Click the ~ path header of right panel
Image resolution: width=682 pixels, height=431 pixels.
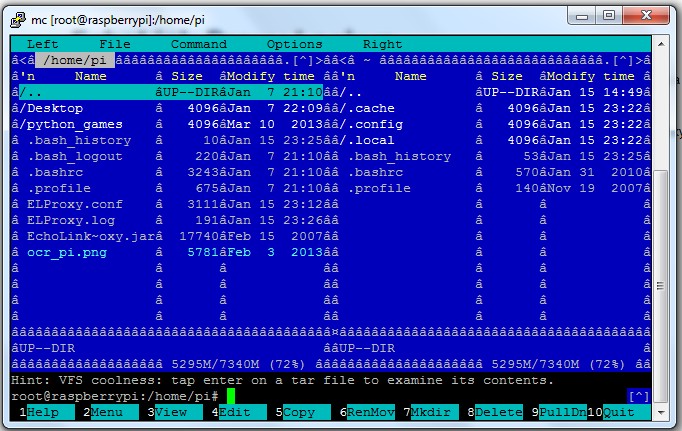367,60
